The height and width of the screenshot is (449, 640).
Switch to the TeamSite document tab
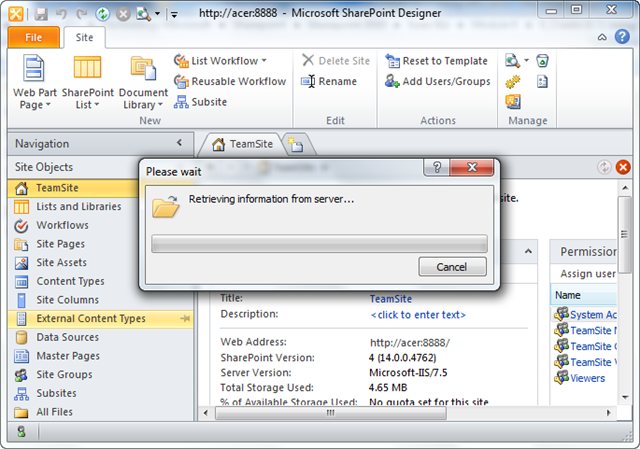coord(242,144)
